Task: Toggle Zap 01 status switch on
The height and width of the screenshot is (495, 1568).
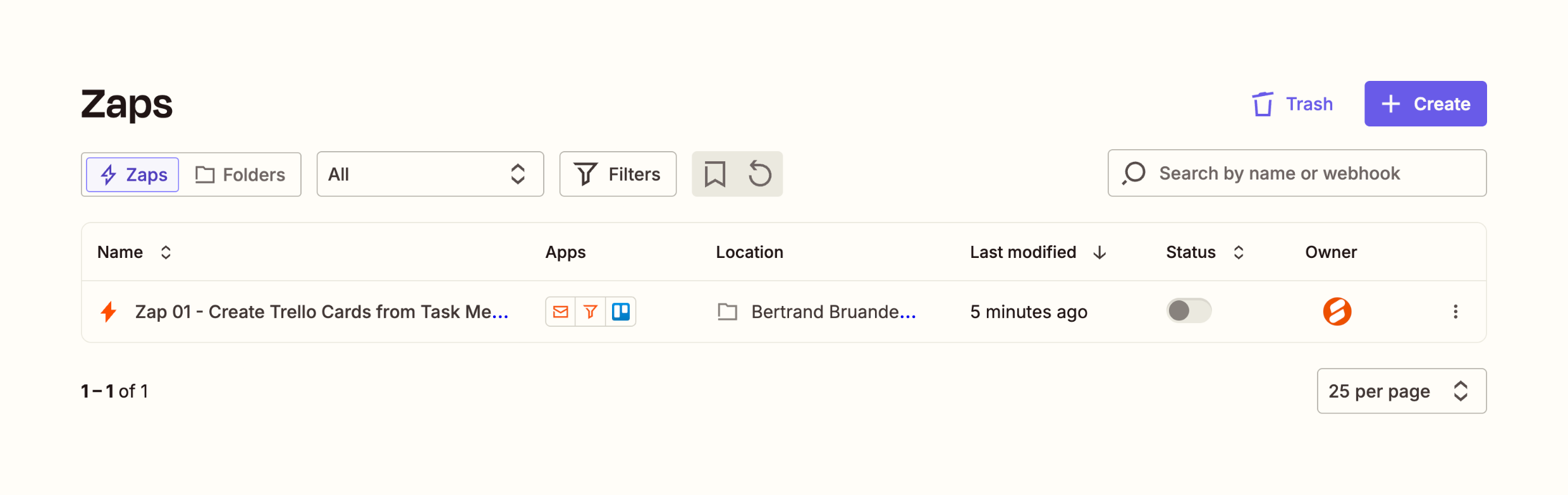Action: click(1189, 311)
